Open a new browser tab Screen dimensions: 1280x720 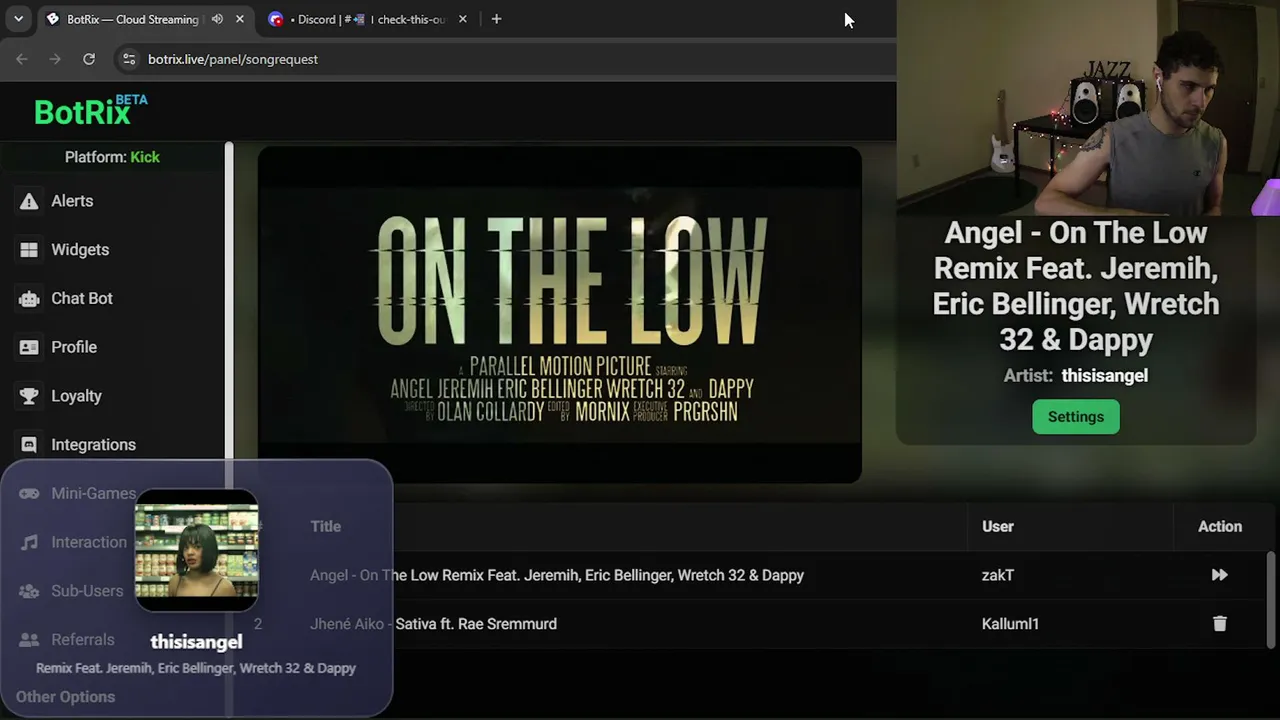496,19
